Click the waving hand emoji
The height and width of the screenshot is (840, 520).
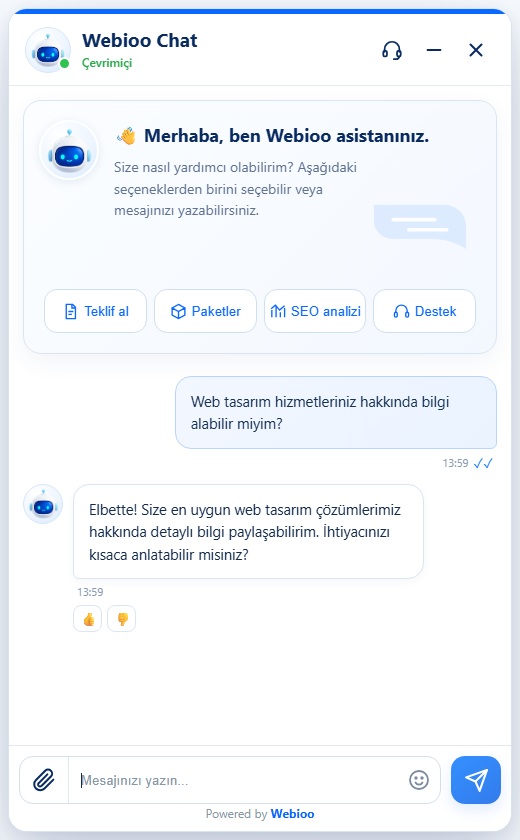(x=126, y=136)
